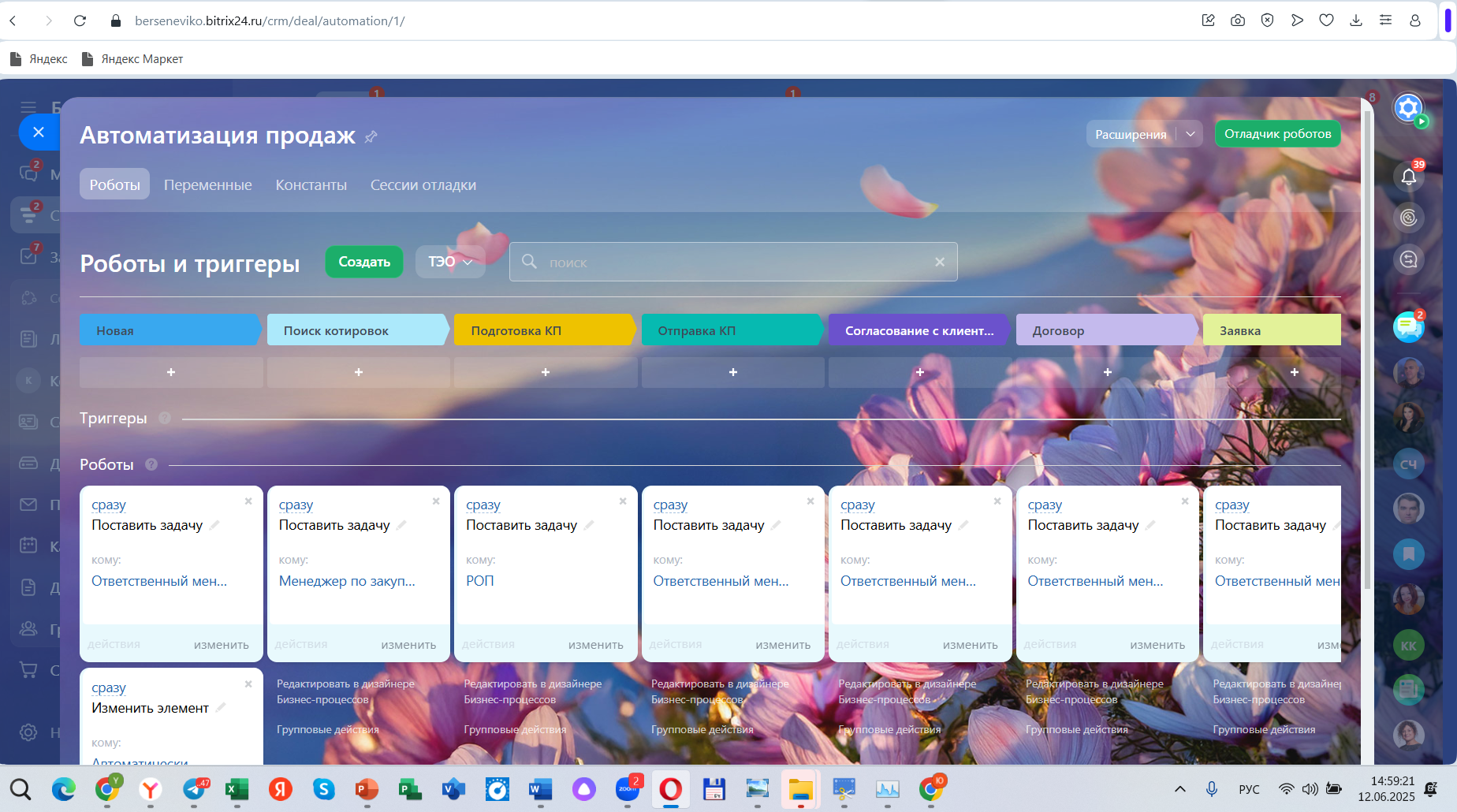Clear the search field with the X icon
This screenshot has width=1457, height=812.
[x=939, y=263]
